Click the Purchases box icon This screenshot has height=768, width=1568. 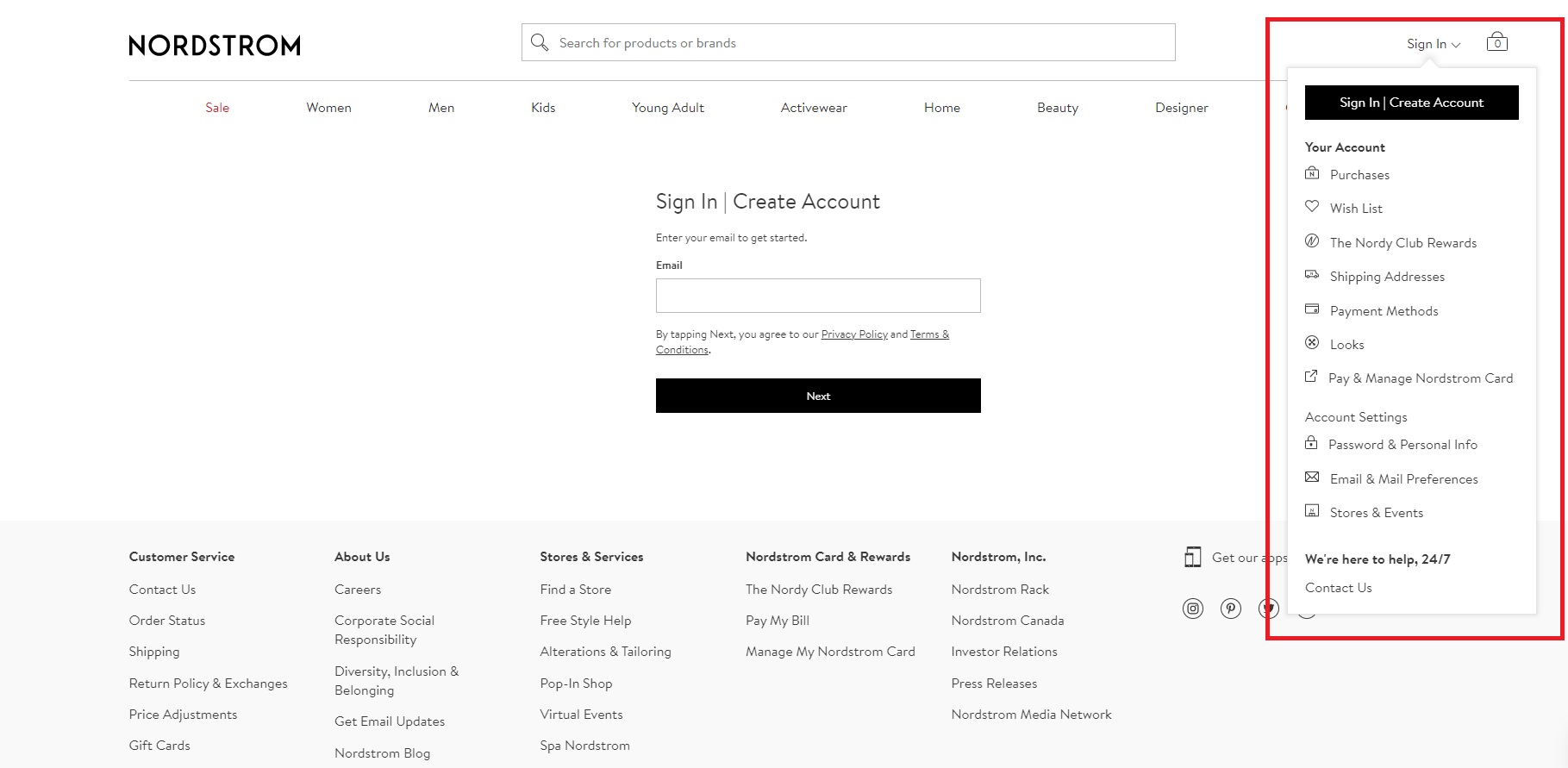click(1312, 173)
